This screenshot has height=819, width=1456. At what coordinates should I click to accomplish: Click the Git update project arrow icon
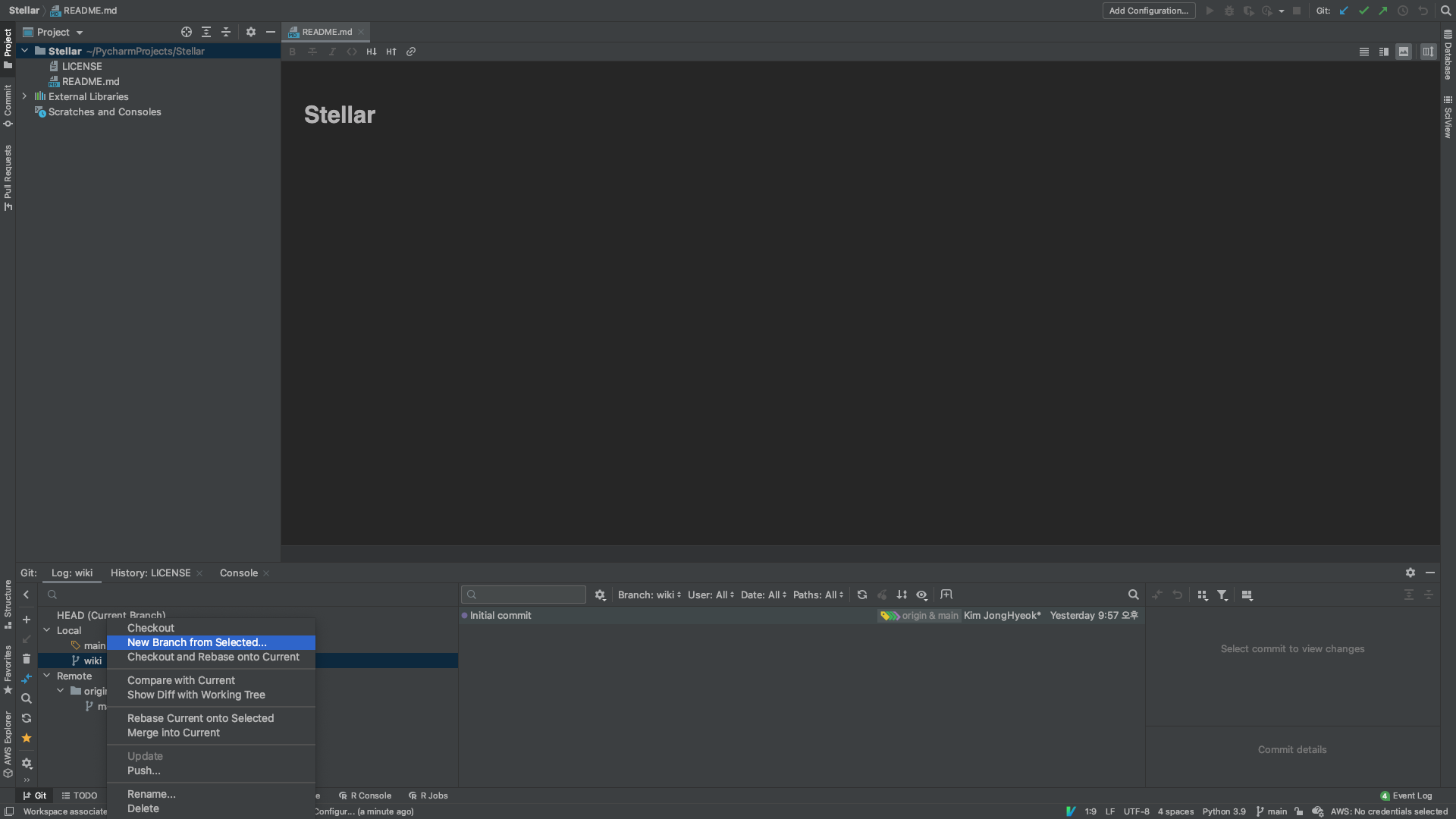coord(1344,11)
